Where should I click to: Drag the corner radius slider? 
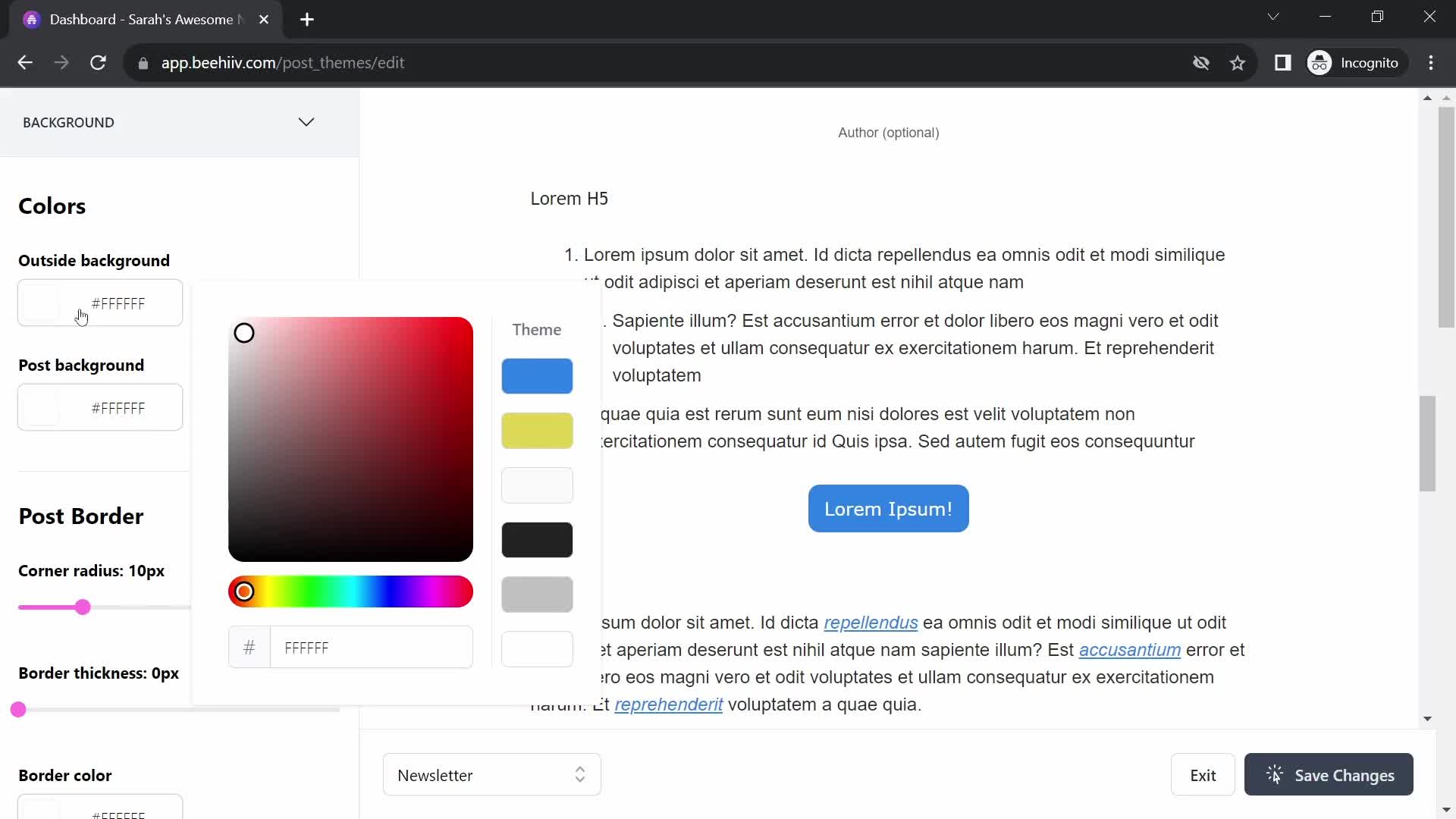point(82,607)
